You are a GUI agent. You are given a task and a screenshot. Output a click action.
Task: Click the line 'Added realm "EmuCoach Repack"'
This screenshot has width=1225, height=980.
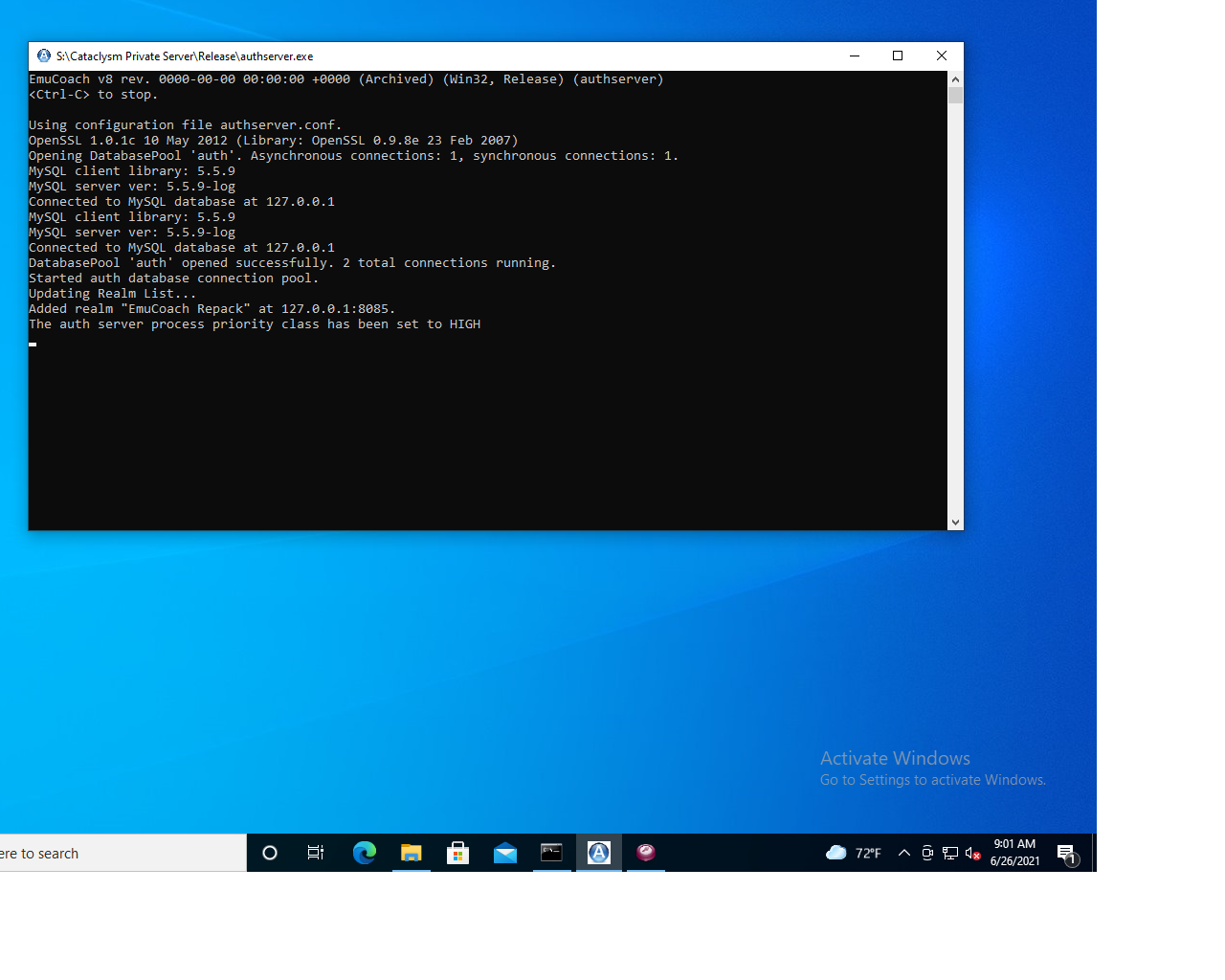point(212,309)
